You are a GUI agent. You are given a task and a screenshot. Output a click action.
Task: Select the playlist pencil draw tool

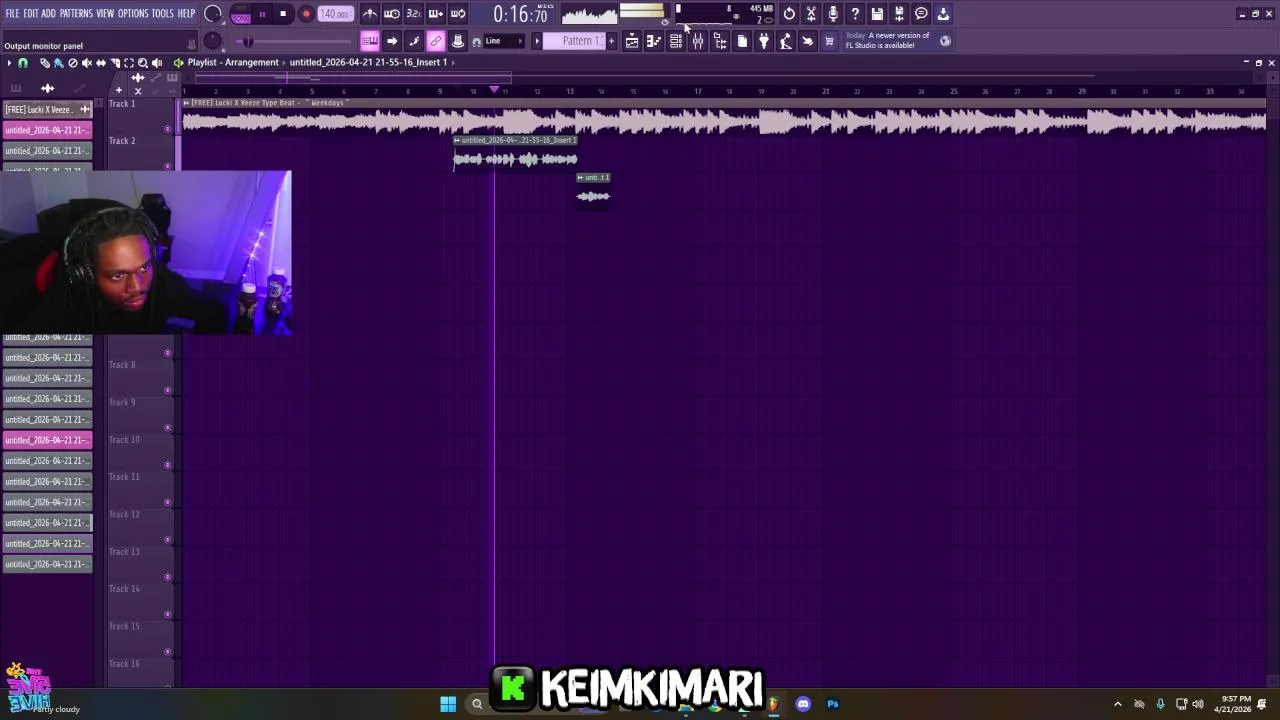point(45,62)
